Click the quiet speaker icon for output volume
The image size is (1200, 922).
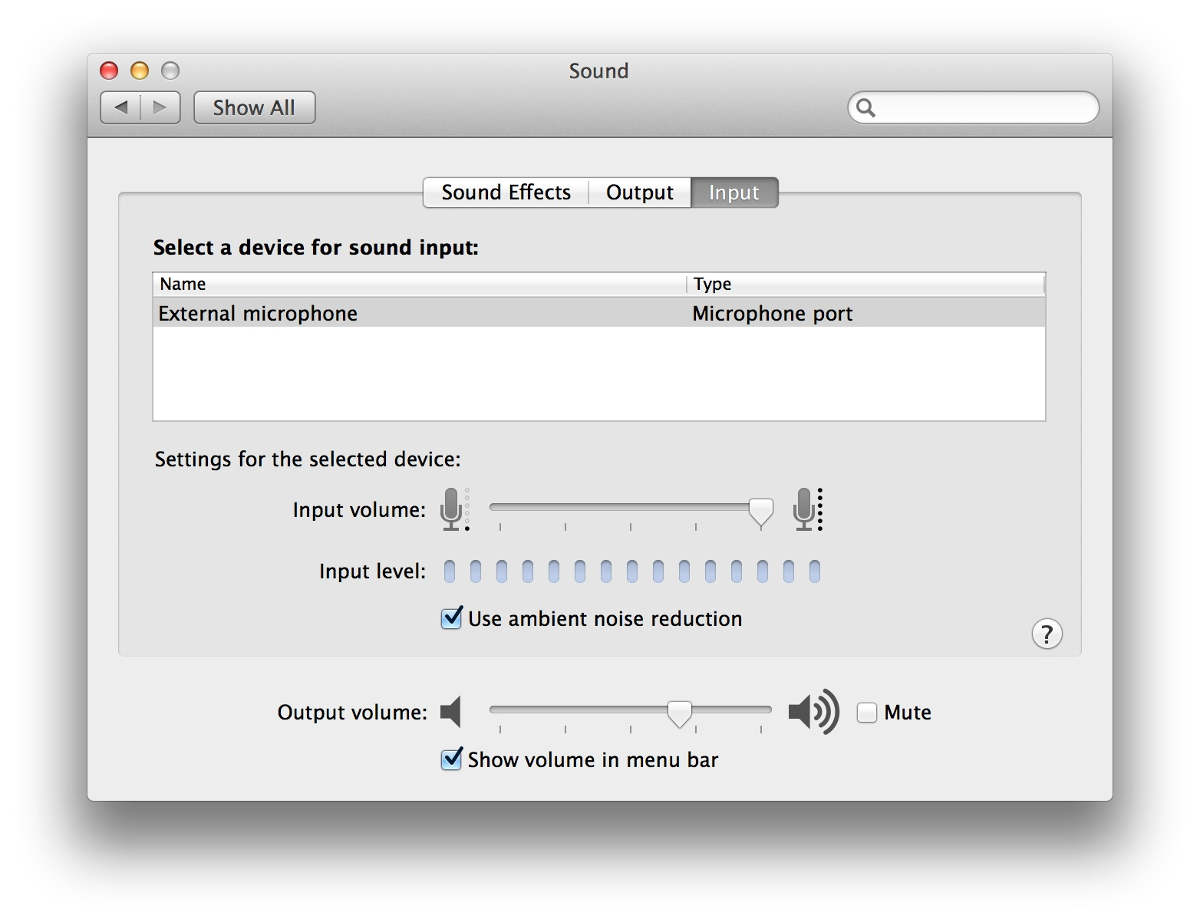point(451,713)
